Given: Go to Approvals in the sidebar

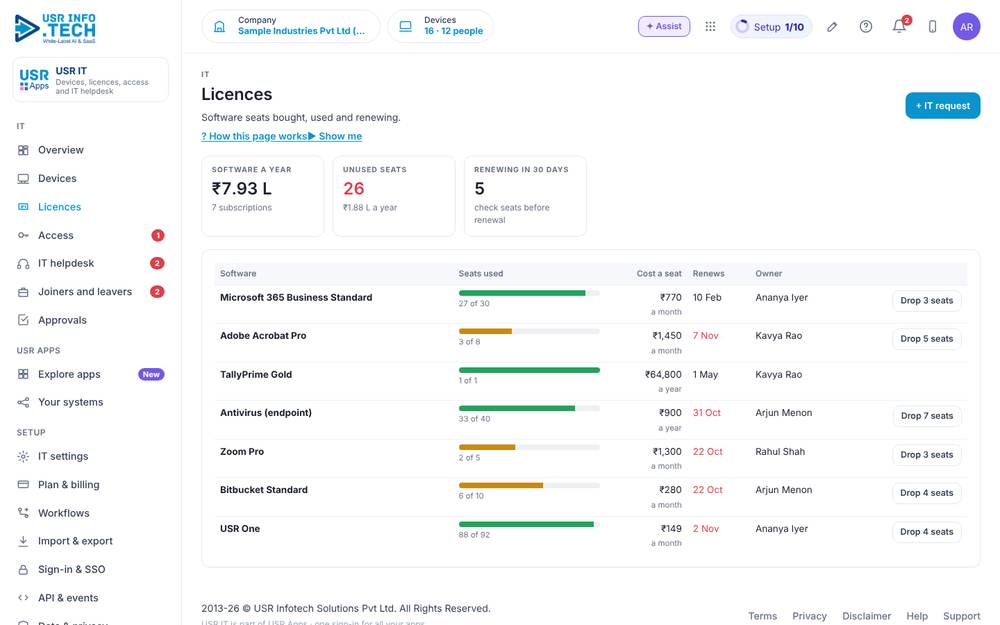Looking at the screenshot, I should [x=91, y=320].
